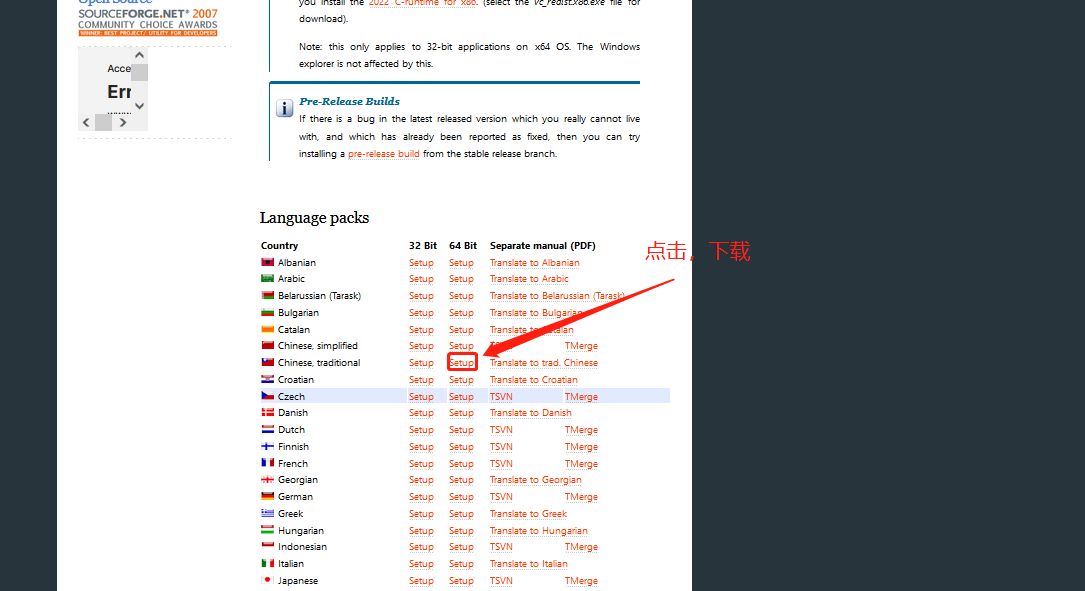Image resolution: width=1085 pixels, height=591 pixels.
Task: Click the horizontal scrollbar thumb in the embedded frame
Action: (x=103, y=122)
